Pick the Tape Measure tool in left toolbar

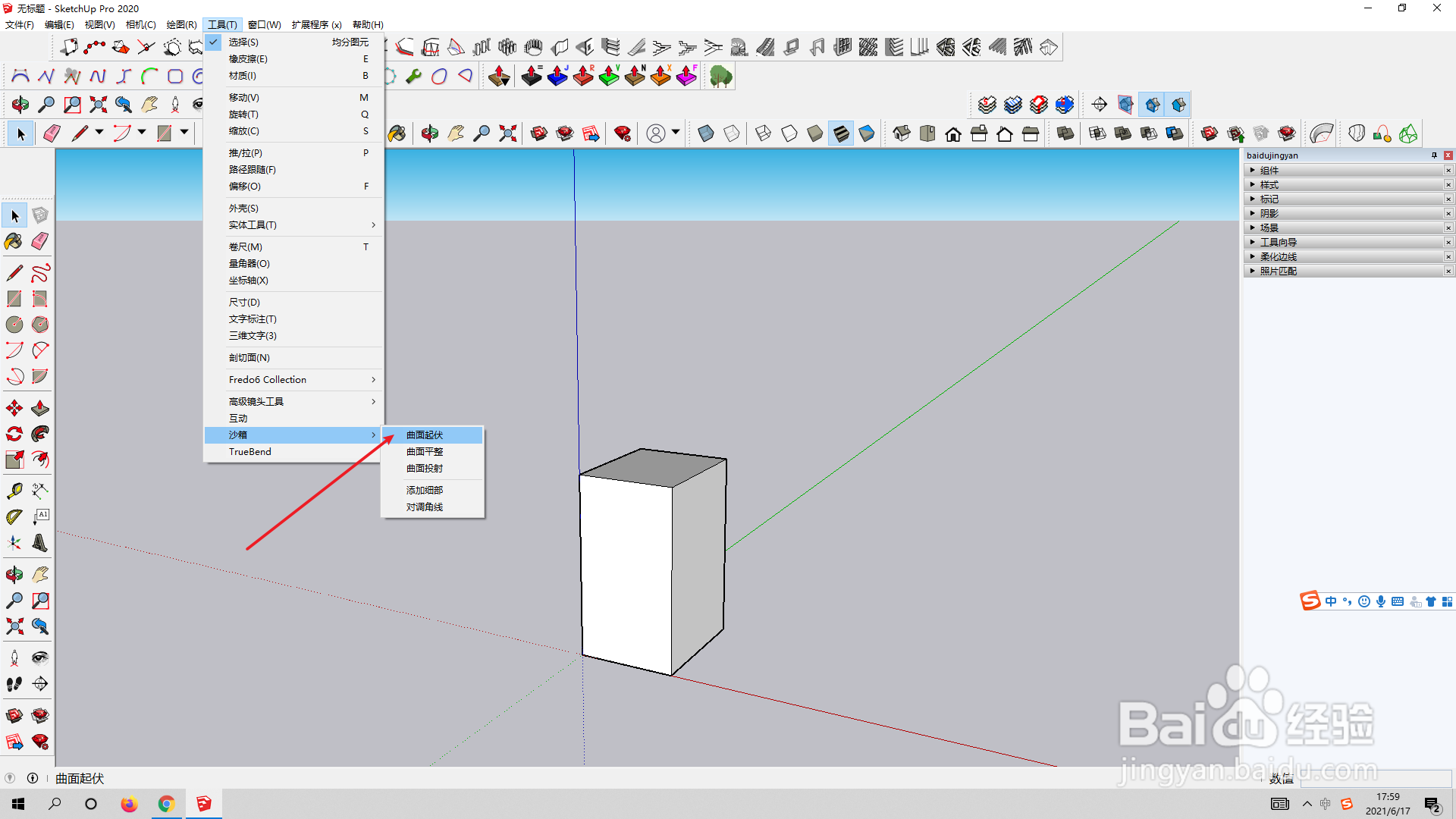[14, 491]
